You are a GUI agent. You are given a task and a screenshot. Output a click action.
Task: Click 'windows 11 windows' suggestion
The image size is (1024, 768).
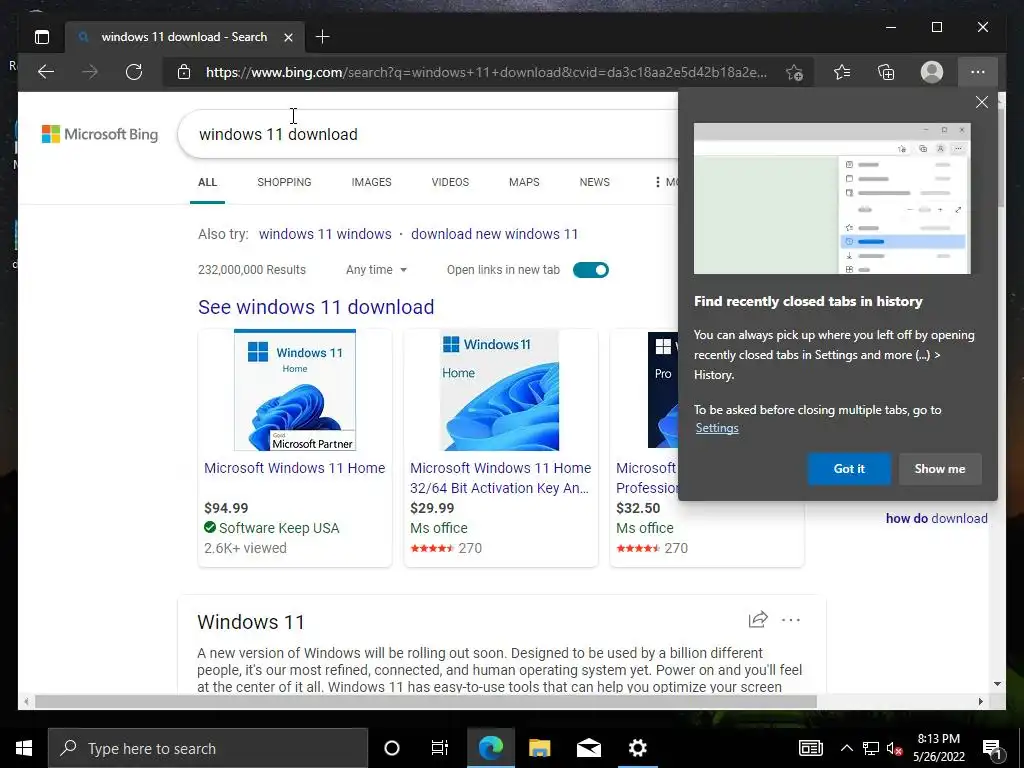tap(325, 234)
